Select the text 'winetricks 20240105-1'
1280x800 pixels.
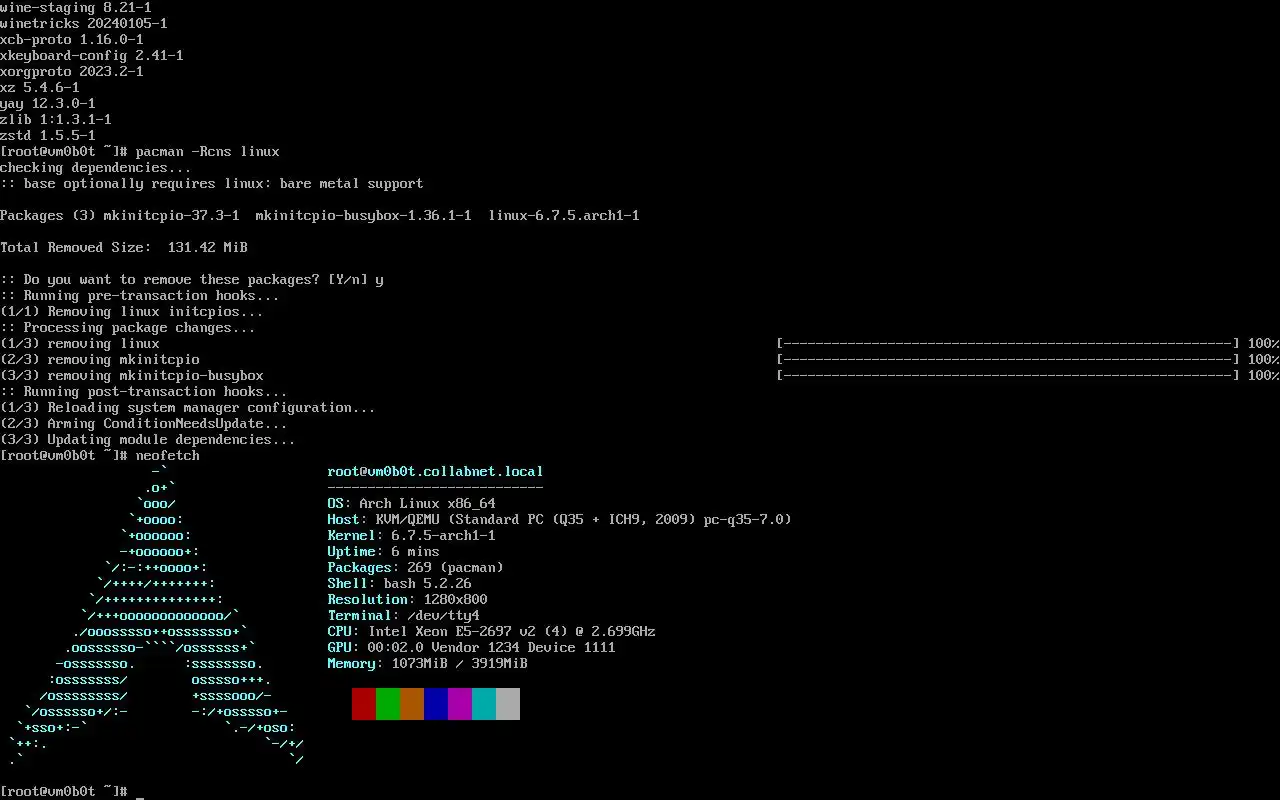pos(84,24)
